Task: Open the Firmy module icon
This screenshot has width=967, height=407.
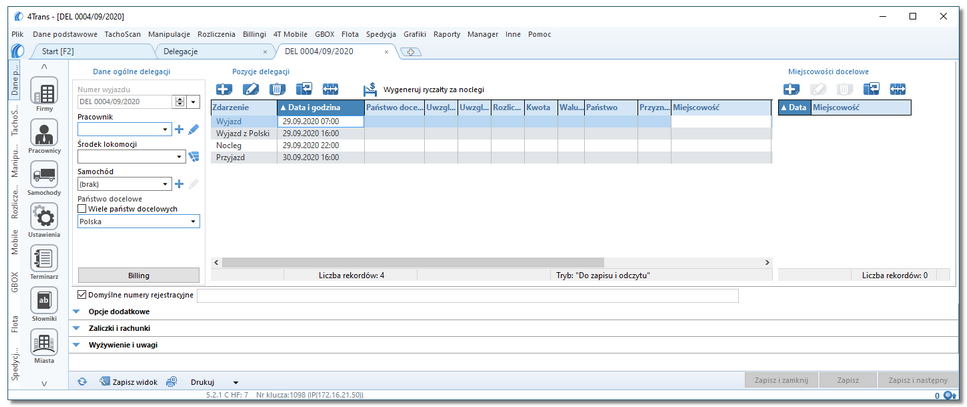Action: point(44,92)
